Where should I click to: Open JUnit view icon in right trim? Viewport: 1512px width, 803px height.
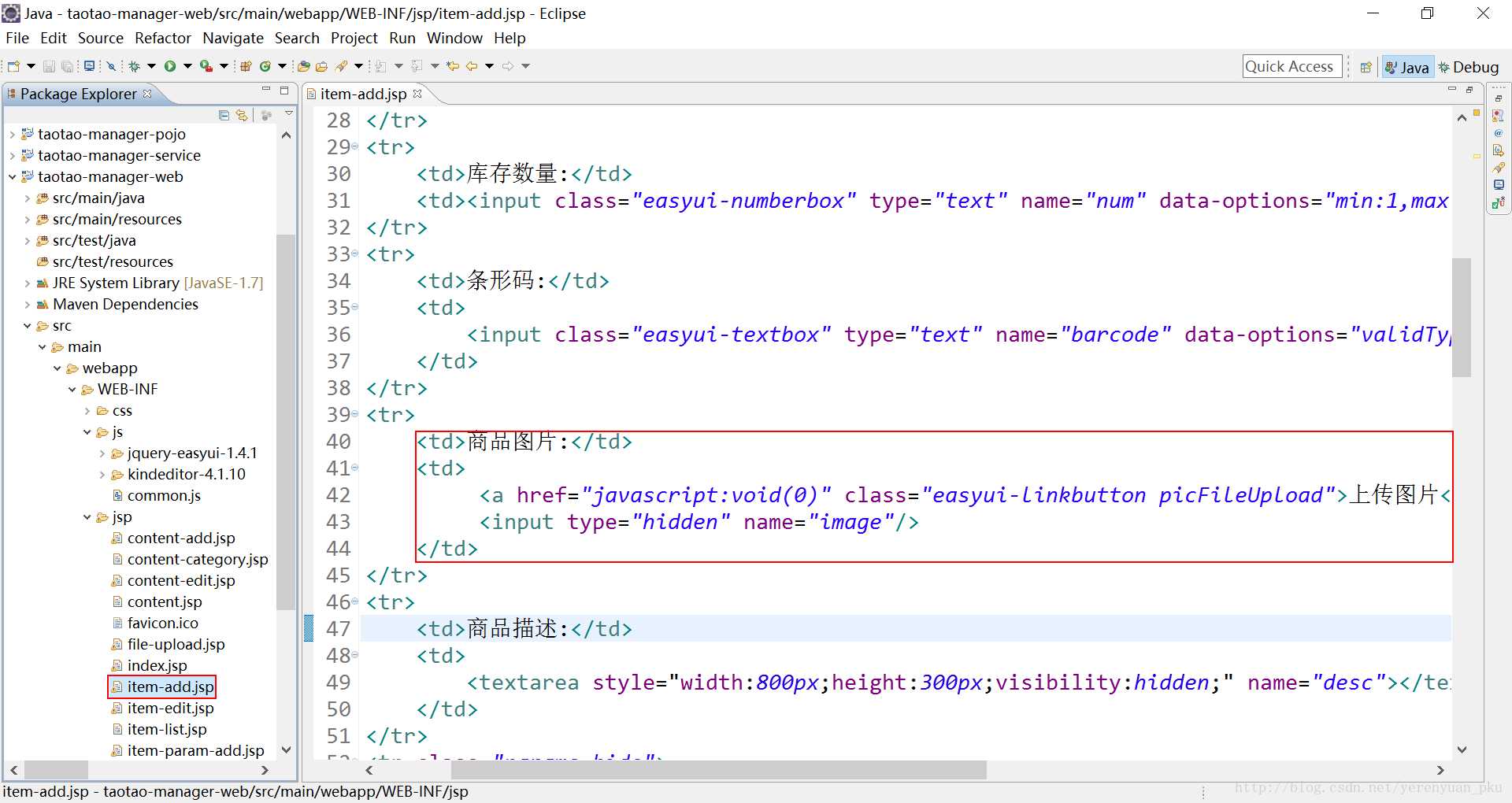click(x=1499, y=202)
